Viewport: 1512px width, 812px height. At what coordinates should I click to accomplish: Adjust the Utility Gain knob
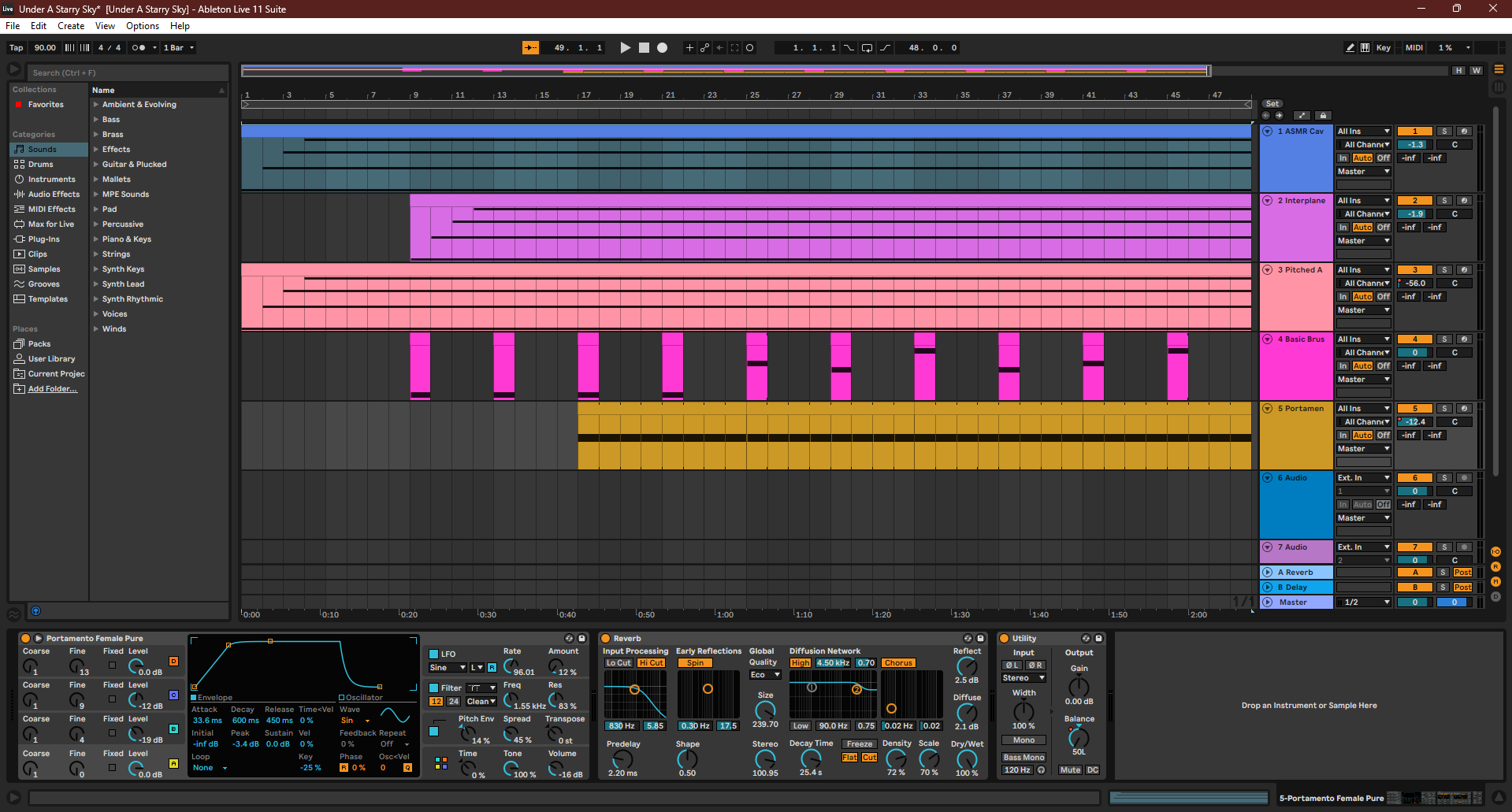point(1079,686)
